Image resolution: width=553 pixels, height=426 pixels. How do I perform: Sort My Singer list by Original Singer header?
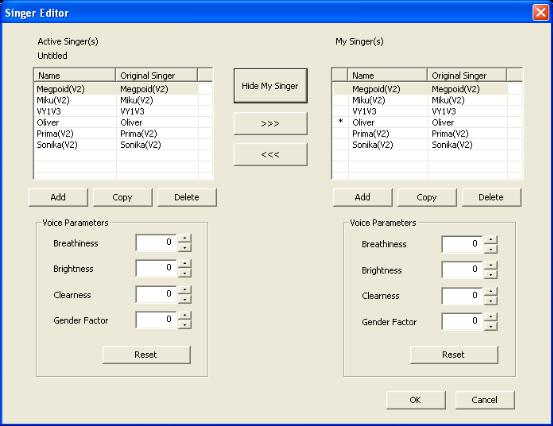[x=467, y=75]
